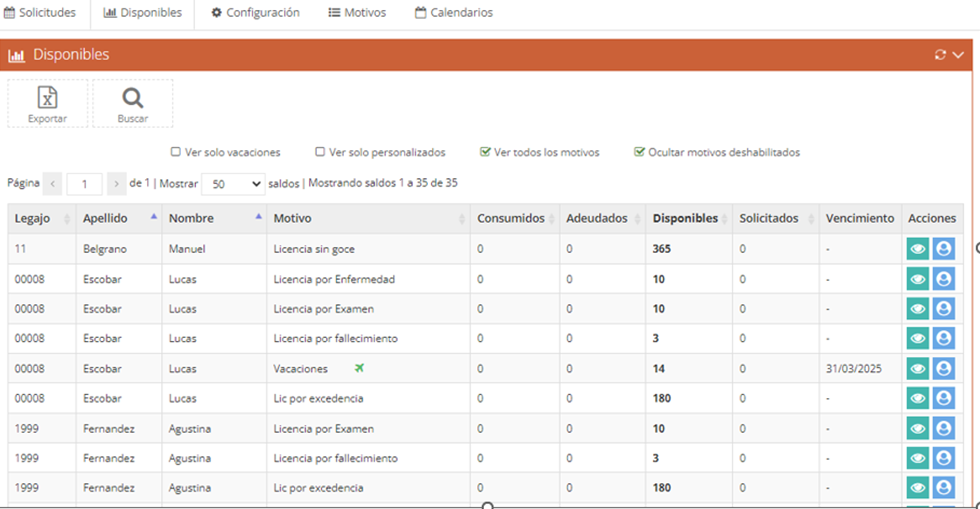This screenshot has height=509, width=980.
Task: Refresh the Disponibles panel
Action: pos(940,54)
